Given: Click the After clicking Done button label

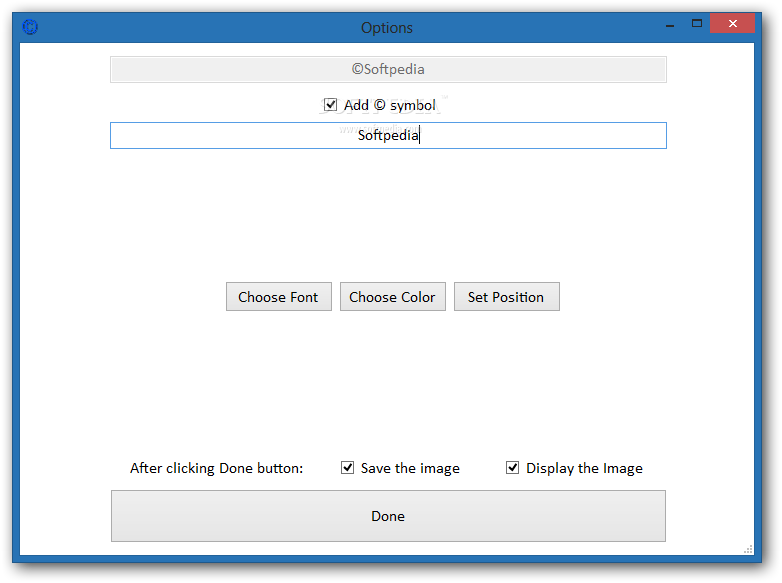Looking at the screenshot, I should [x=216, y=468].
